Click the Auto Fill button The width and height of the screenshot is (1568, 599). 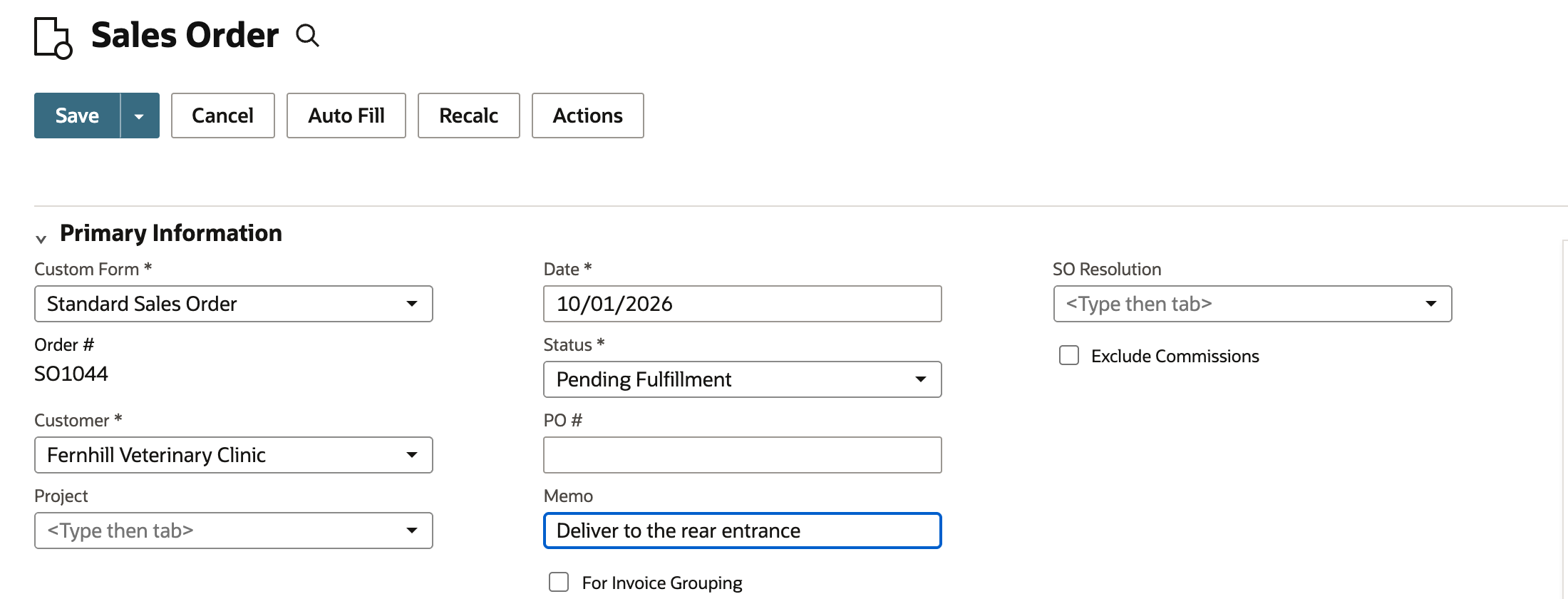[x=346, y=116]
